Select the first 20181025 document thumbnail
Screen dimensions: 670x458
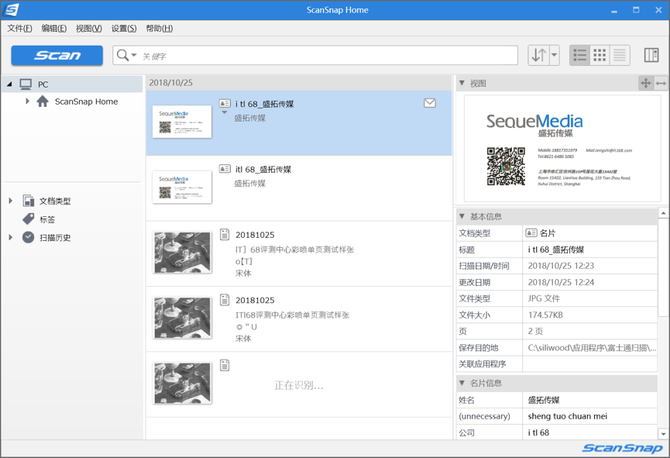pyautogui.click(x=181, y=253)
